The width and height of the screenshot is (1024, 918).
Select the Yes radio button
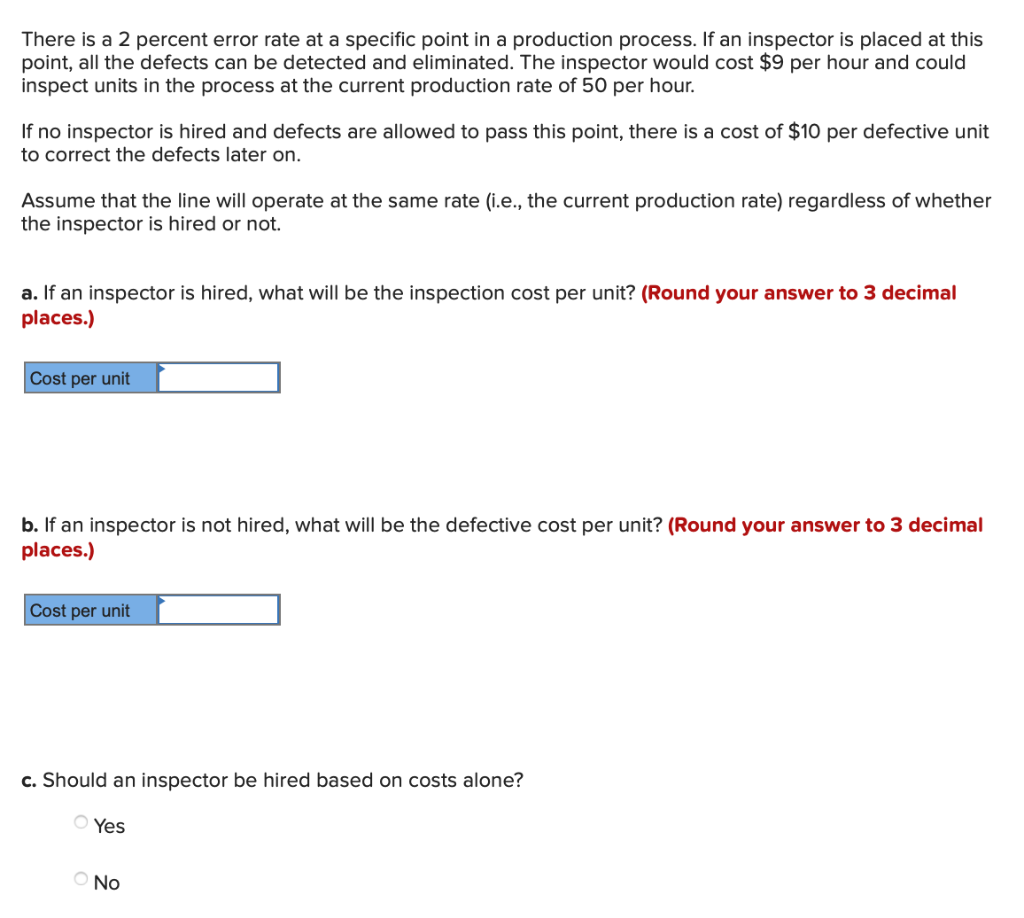coord(79,821)
